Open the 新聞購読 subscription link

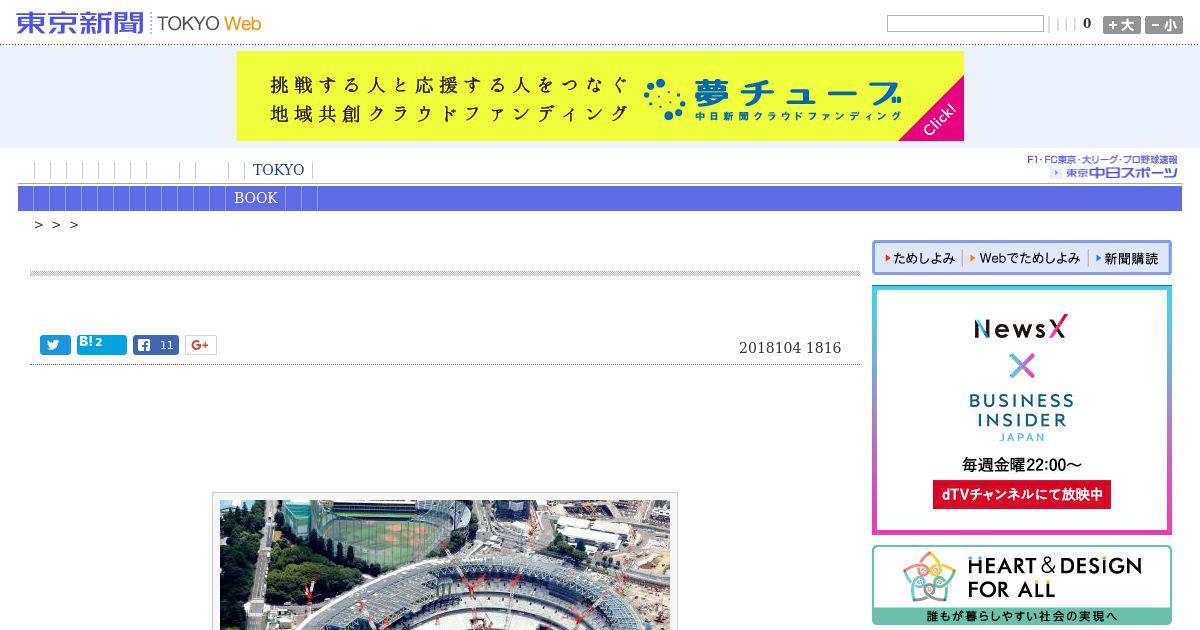1126,258
